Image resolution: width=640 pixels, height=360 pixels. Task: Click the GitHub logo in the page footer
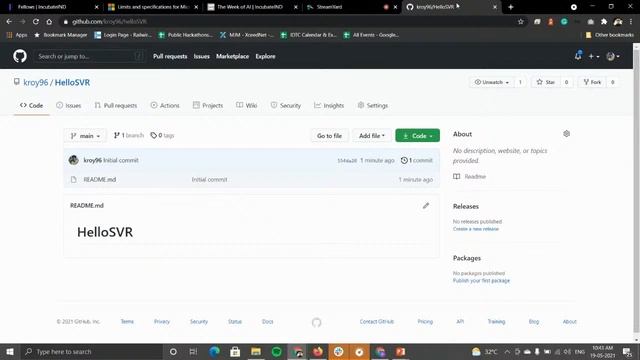coord(316,322)
